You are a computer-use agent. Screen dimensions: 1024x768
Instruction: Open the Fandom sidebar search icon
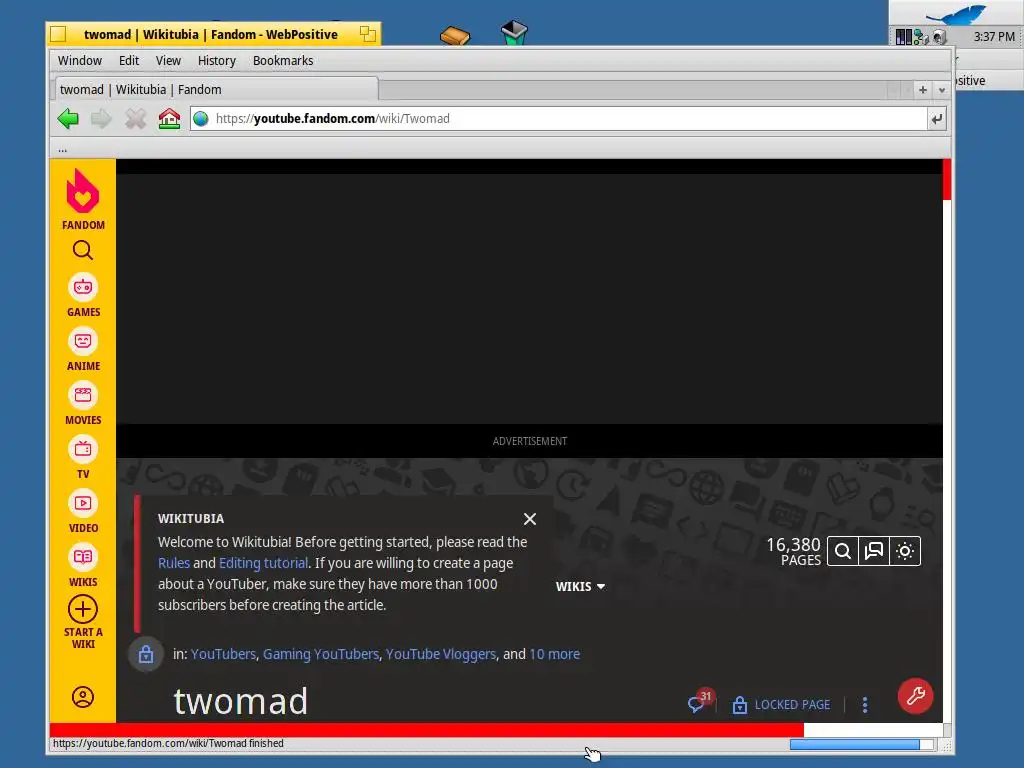[83, 250]
